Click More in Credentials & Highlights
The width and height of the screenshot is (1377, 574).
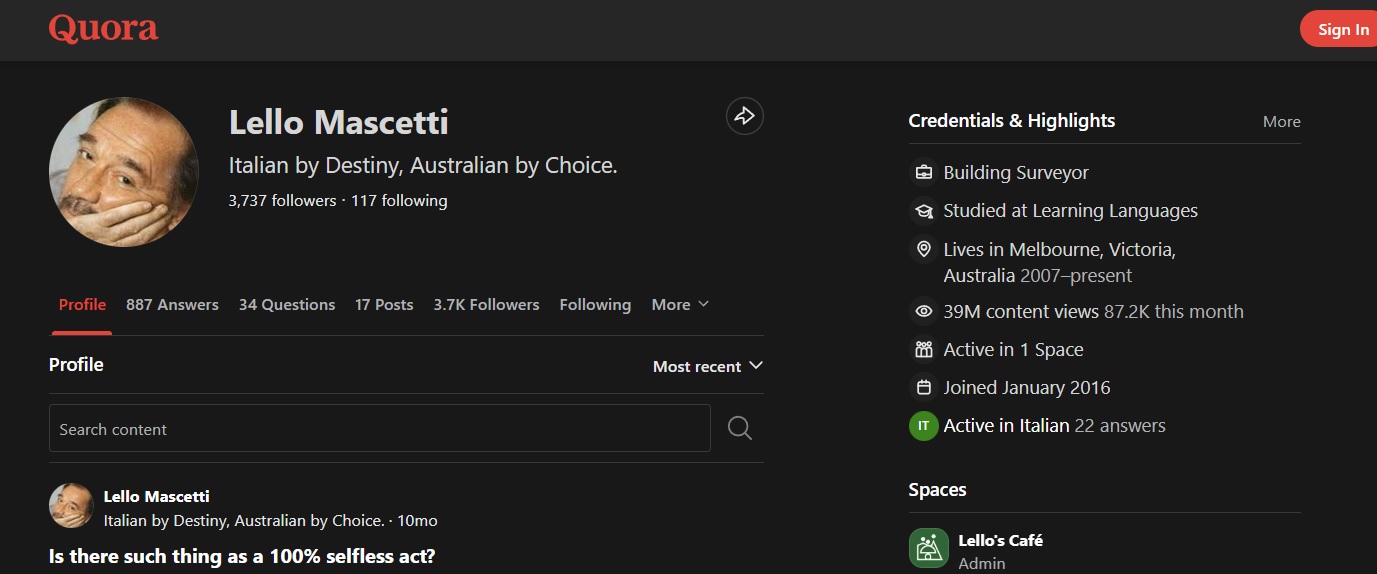1282,122
